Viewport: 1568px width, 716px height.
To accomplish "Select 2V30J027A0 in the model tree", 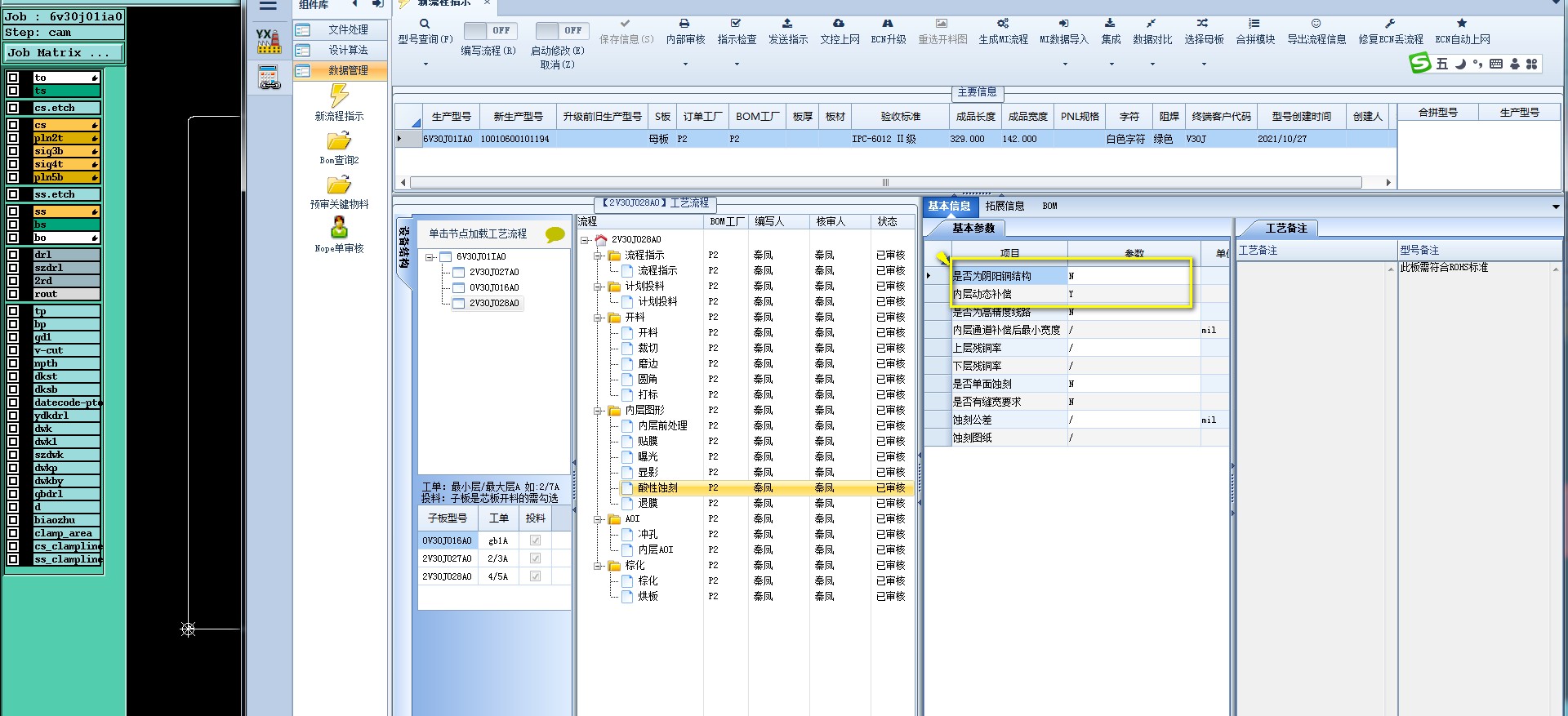I will point(494,273).
